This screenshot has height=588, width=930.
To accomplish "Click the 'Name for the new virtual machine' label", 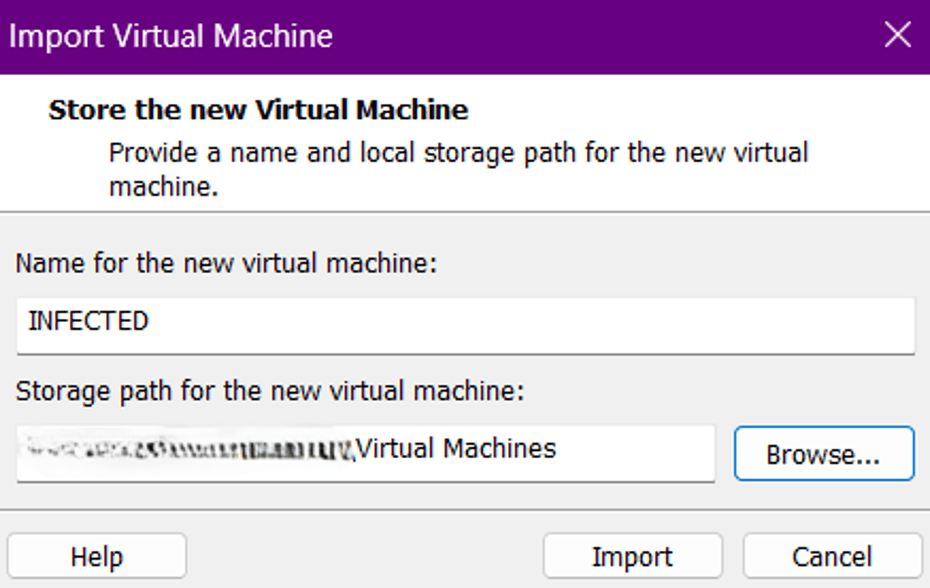I will 227,264.
